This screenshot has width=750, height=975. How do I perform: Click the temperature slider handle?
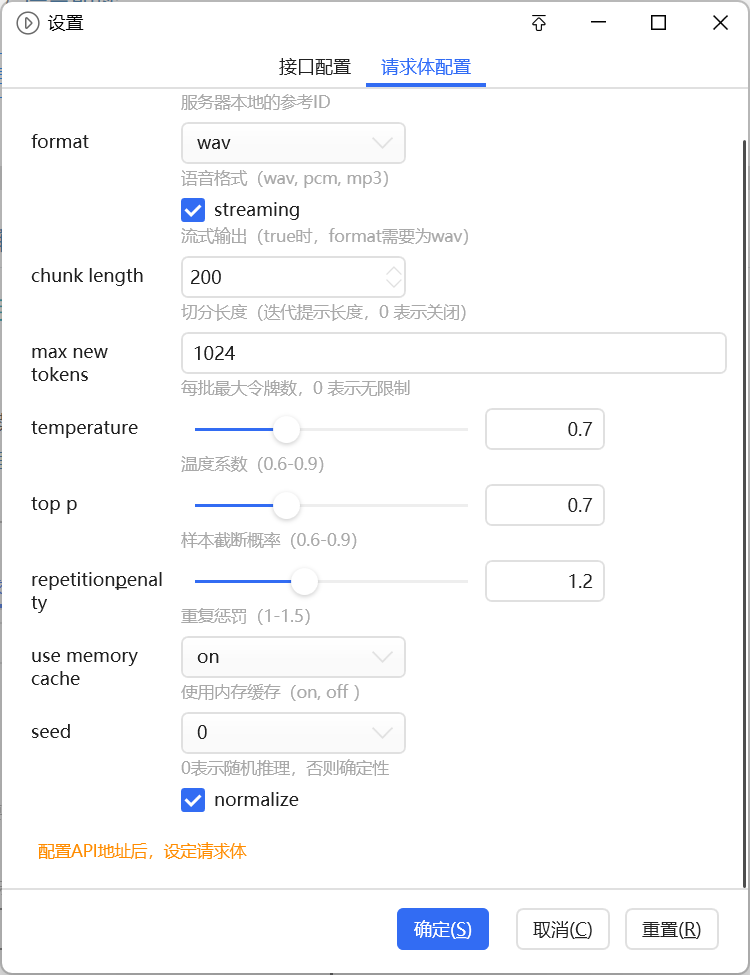[x=287, y=430]
